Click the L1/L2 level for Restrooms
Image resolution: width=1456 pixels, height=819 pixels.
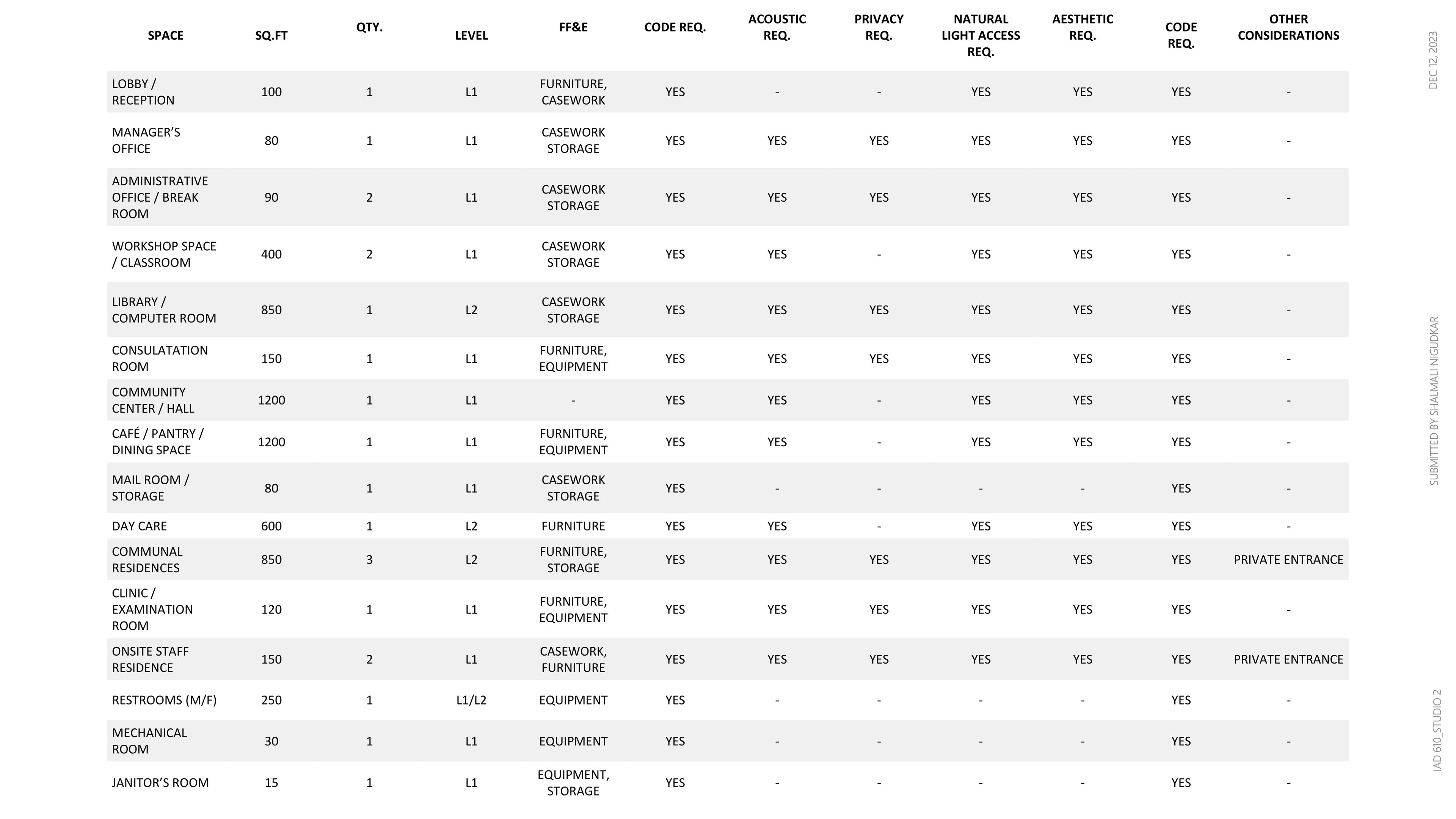coord(471,700)
